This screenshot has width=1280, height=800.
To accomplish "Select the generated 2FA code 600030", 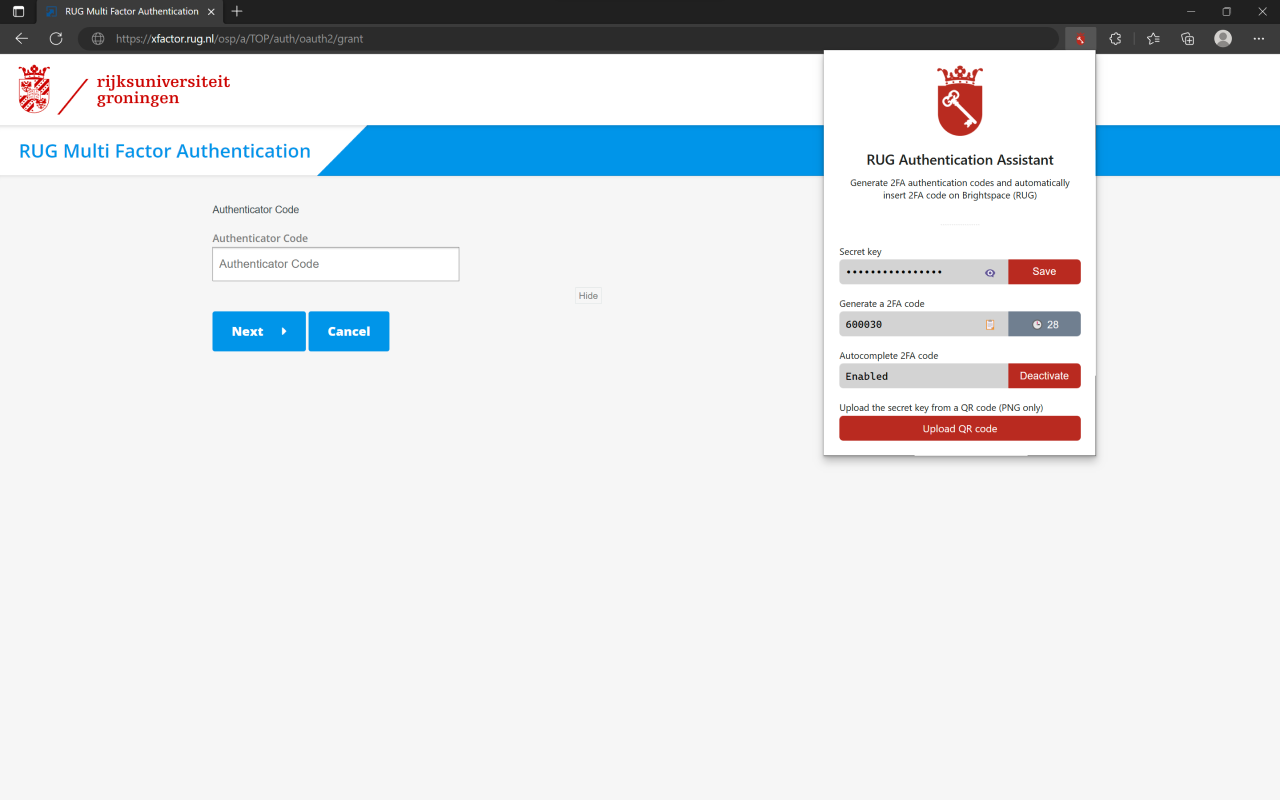I will (x=864, y=324).
